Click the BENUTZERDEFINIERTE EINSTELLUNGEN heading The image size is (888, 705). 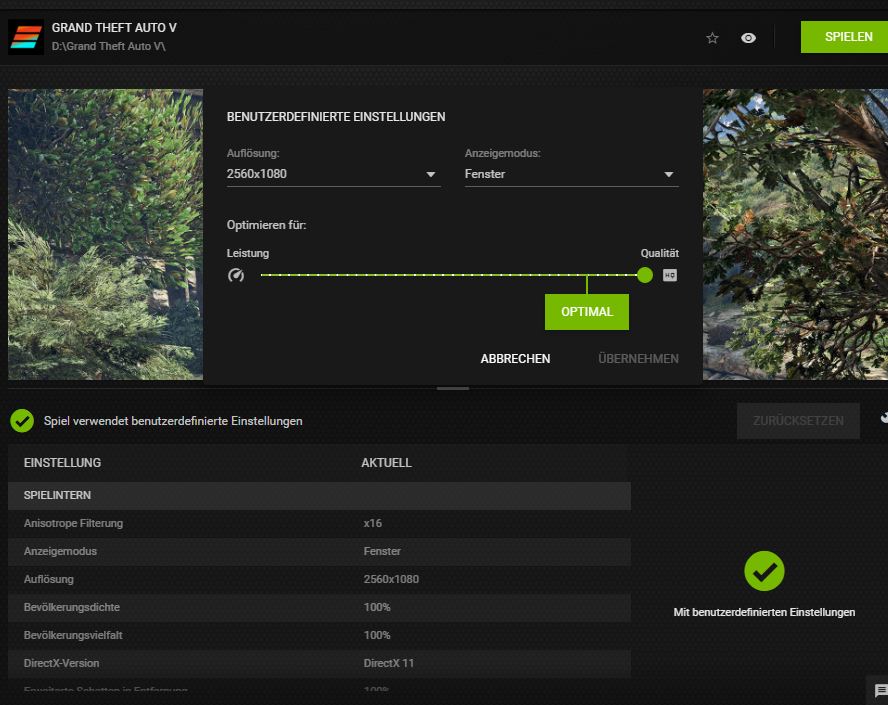[336, 117]
